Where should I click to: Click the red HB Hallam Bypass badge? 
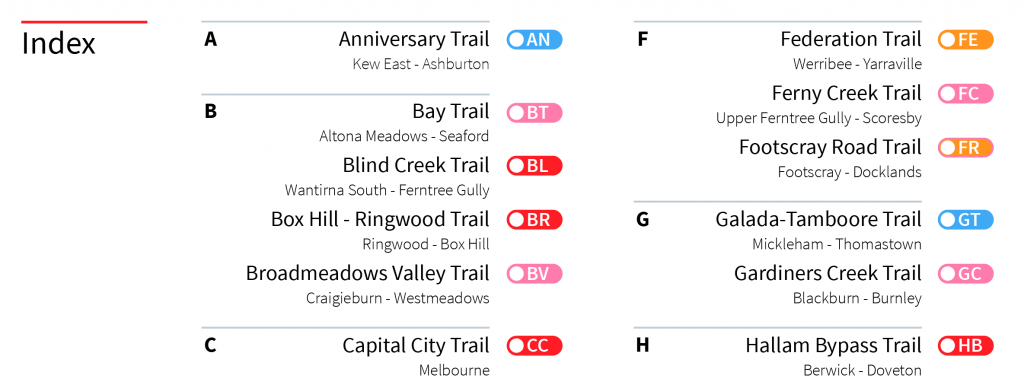click(965, 346)
